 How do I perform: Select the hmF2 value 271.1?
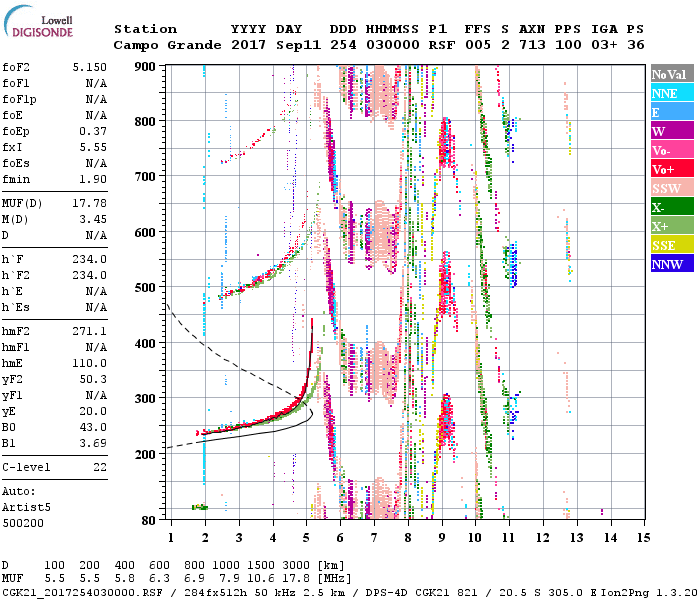[x=88, y=330]
